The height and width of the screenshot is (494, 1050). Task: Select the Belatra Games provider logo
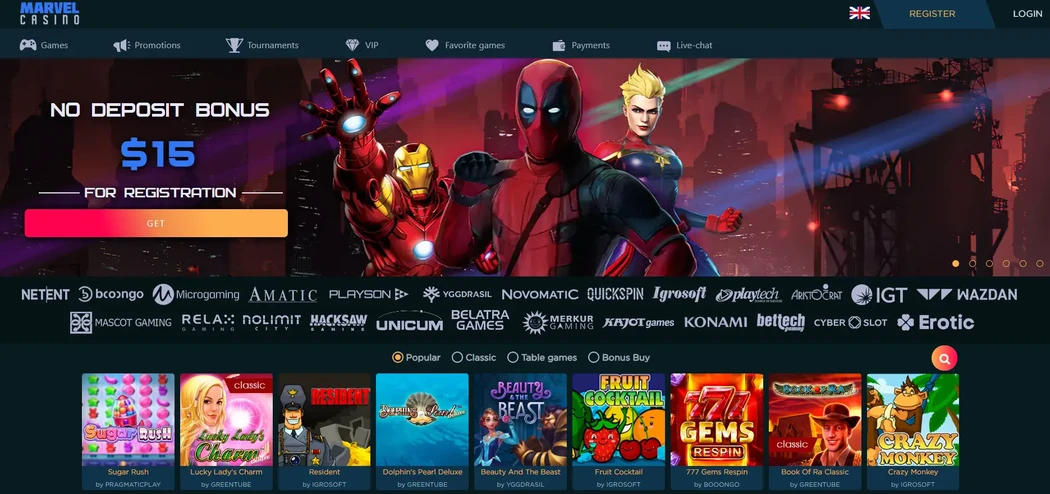point(480,321)
